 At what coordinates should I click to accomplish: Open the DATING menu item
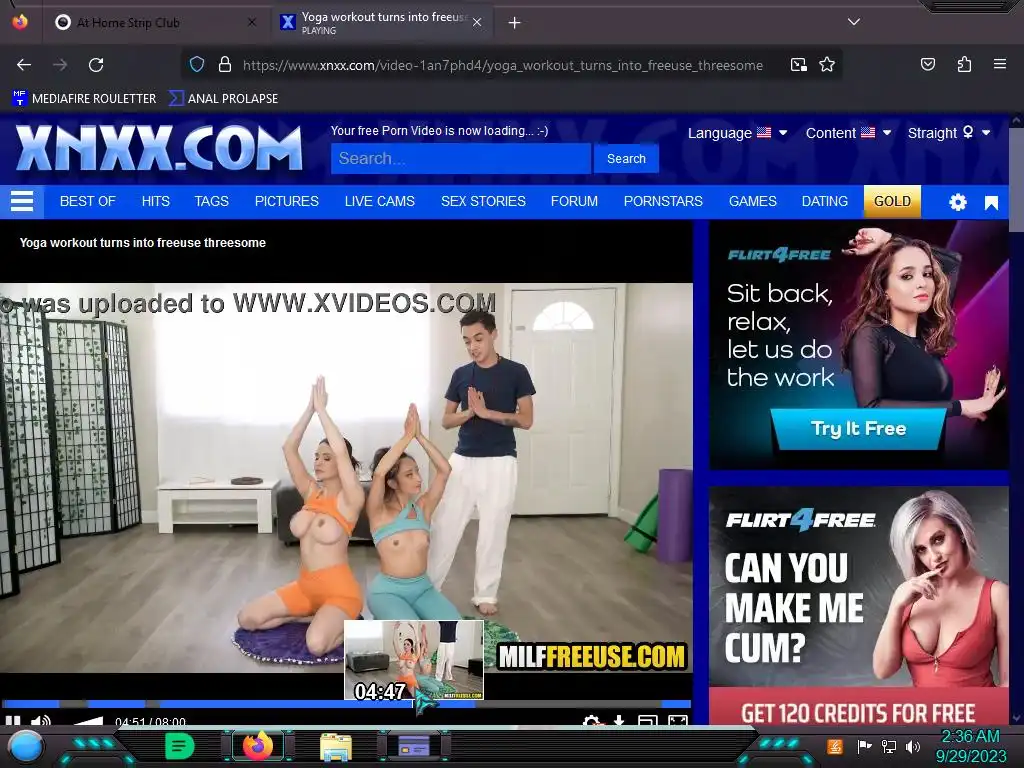coord(825,201)
